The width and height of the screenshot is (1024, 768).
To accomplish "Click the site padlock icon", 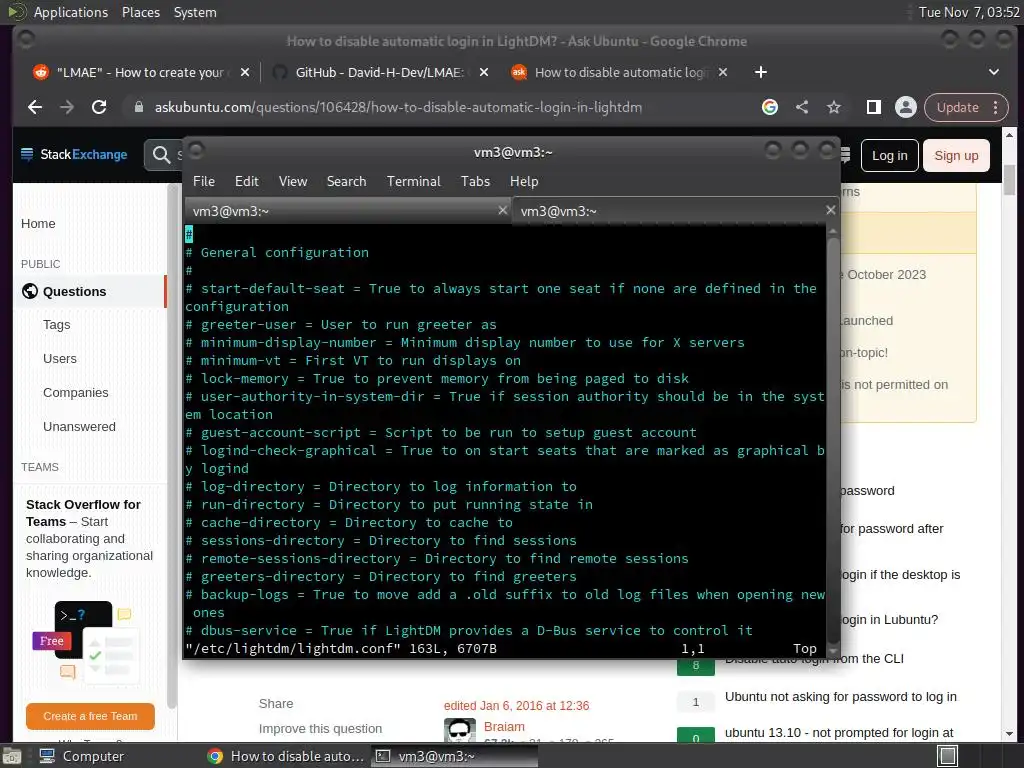I will pos(138,107).
